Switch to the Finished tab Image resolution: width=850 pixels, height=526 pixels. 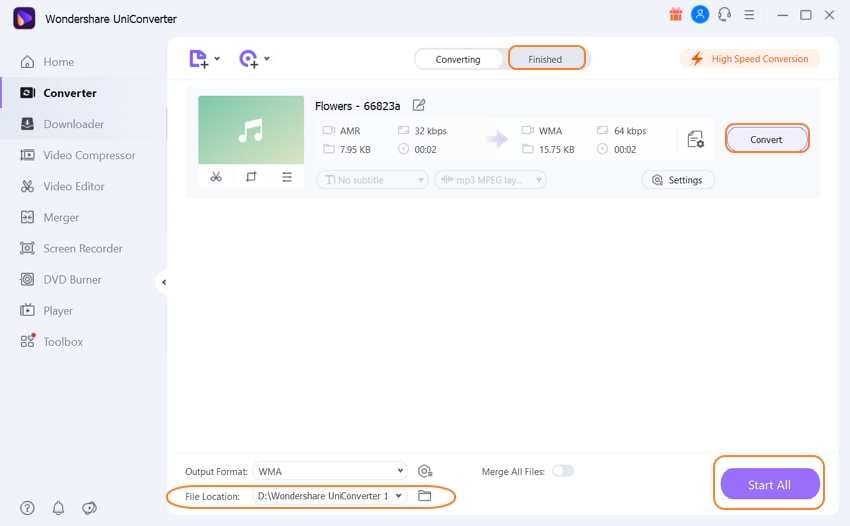pyautogui.click(x=545, y=59)
